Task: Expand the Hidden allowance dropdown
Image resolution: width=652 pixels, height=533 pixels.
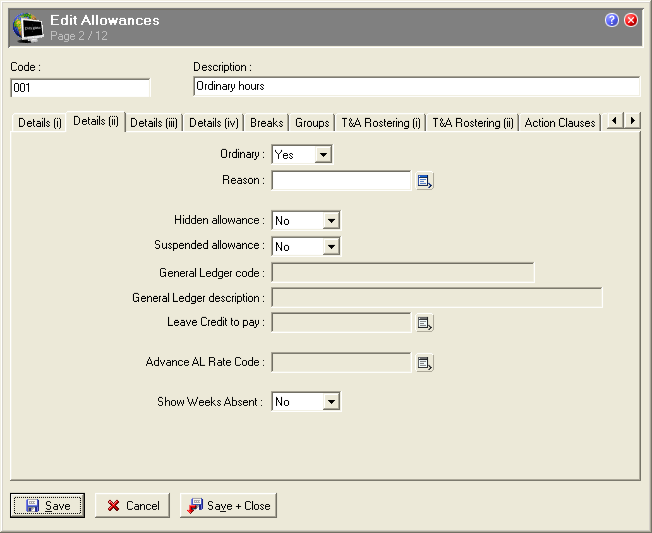Action: coord(331,220)
